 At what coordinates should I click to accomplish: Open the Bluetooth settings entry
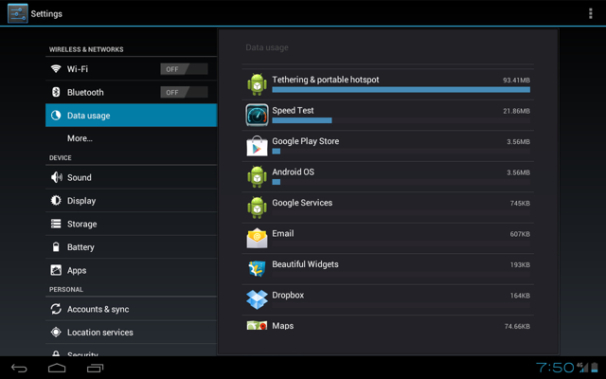(131, 92)
